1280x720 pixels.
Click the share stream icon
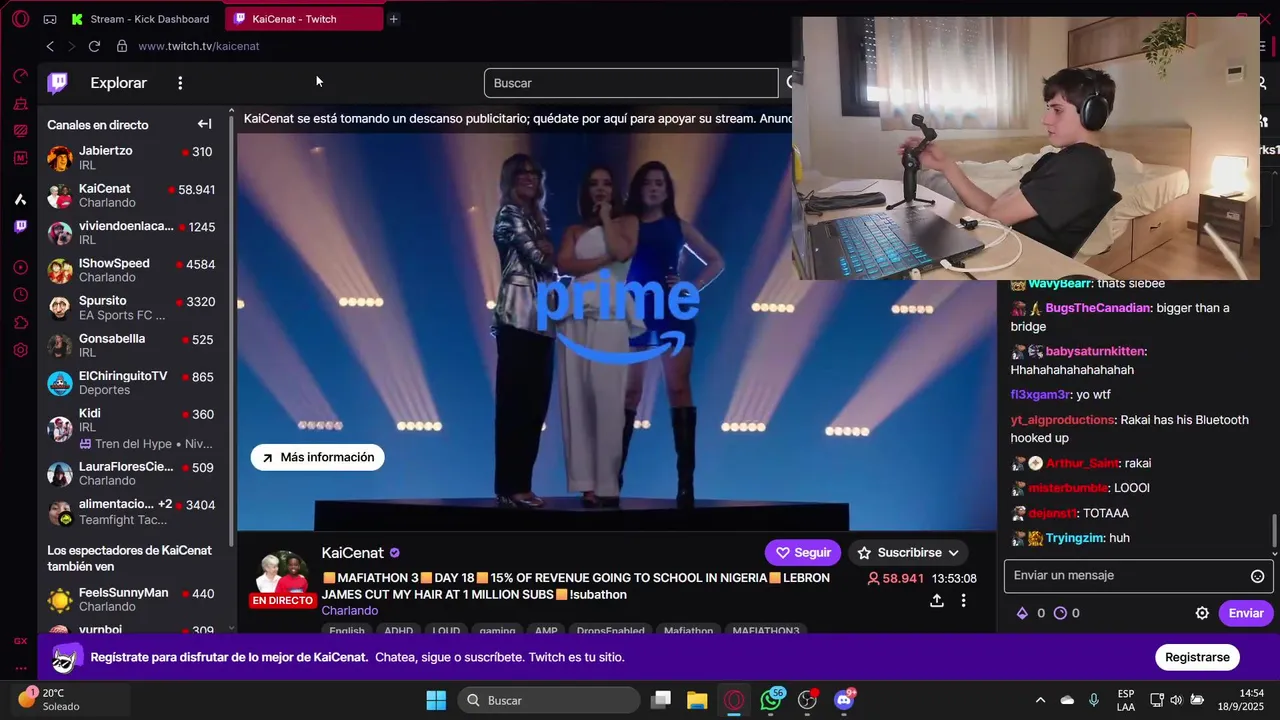point(937,601)
